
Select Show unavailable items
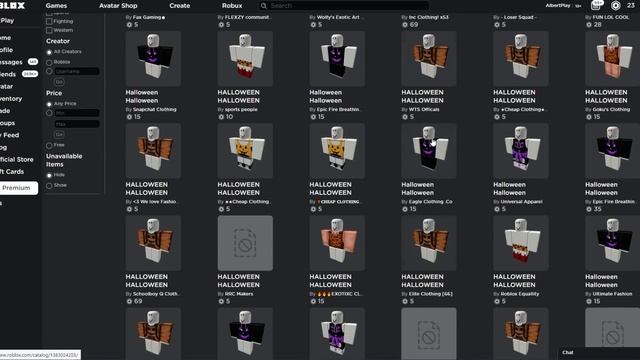[x=49, y=186]
